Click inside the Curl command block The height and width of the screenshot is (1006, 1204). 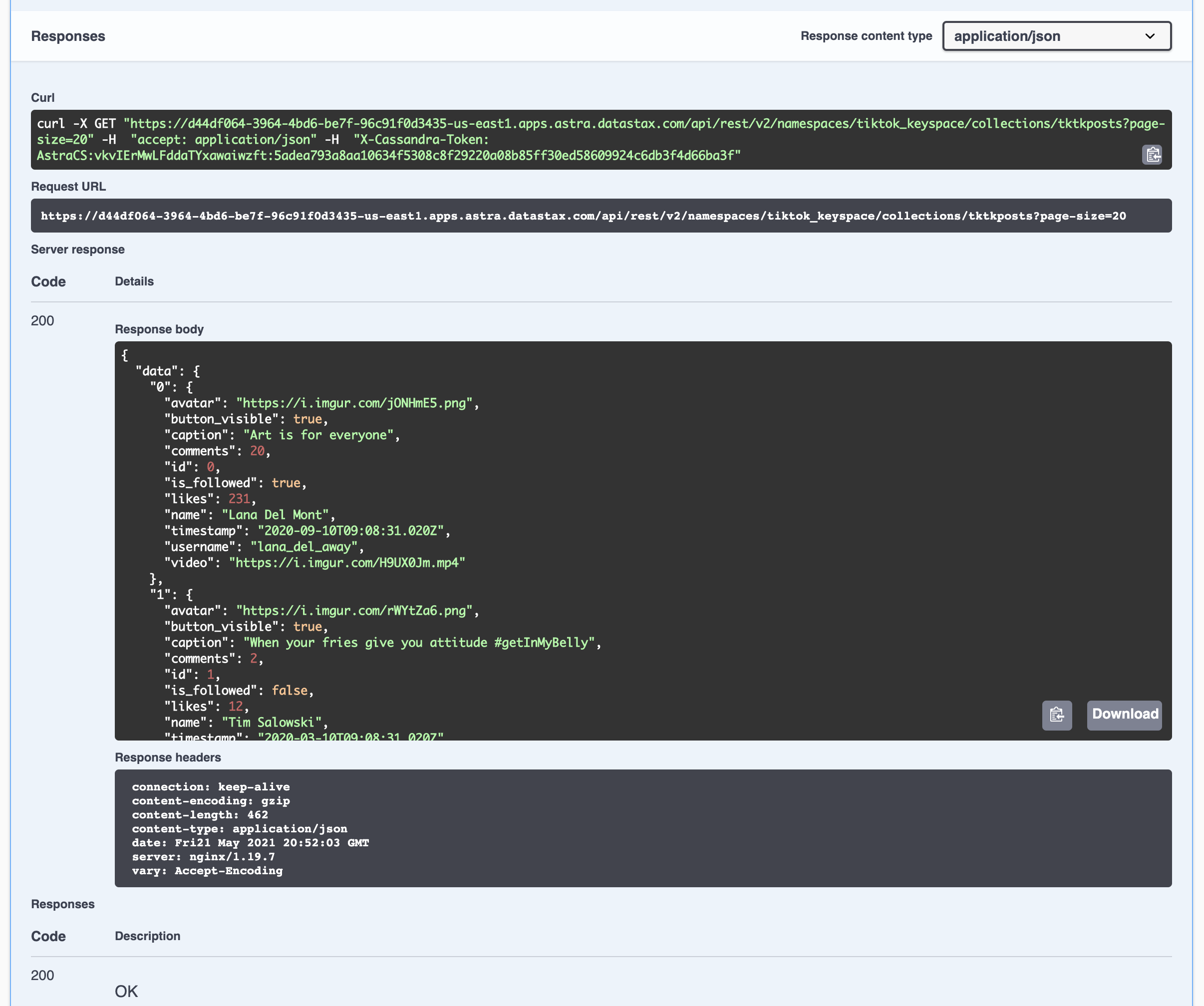[x=601, y=139]
